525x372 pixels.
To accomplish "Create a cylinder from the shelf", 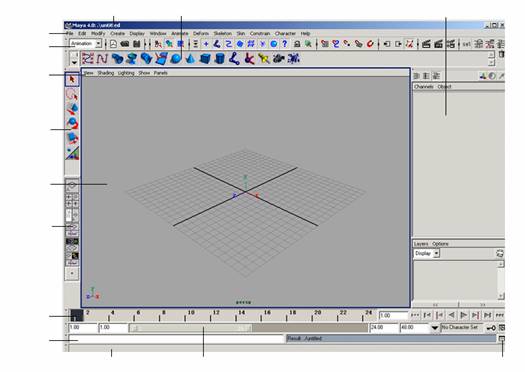I will pyautogui.click(x=219, y=59).
